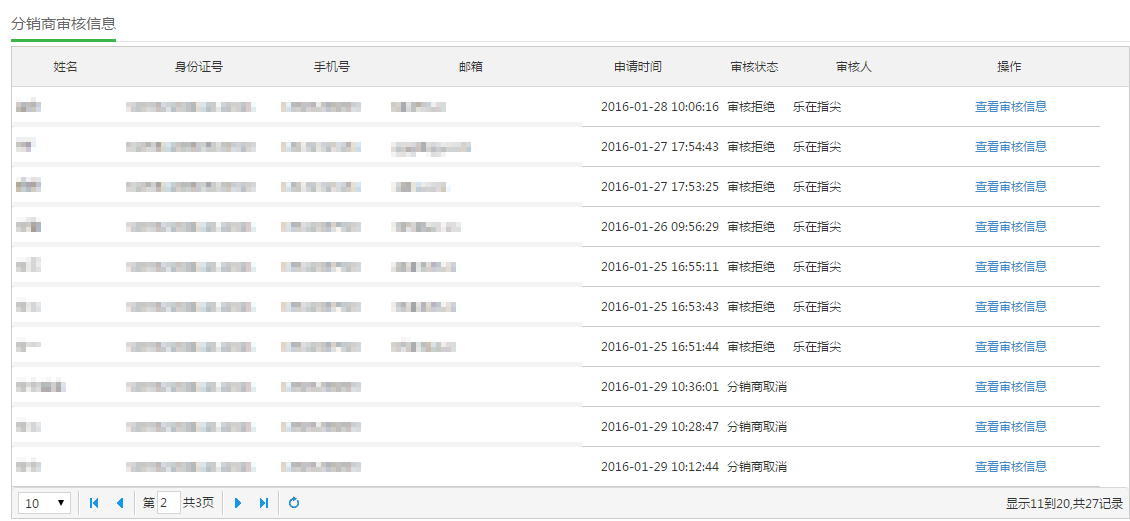This screenshot has width=1130, height=521.
Task: Click the 审核人 column header
Action: pyautogui.click(x=853, y=67)
